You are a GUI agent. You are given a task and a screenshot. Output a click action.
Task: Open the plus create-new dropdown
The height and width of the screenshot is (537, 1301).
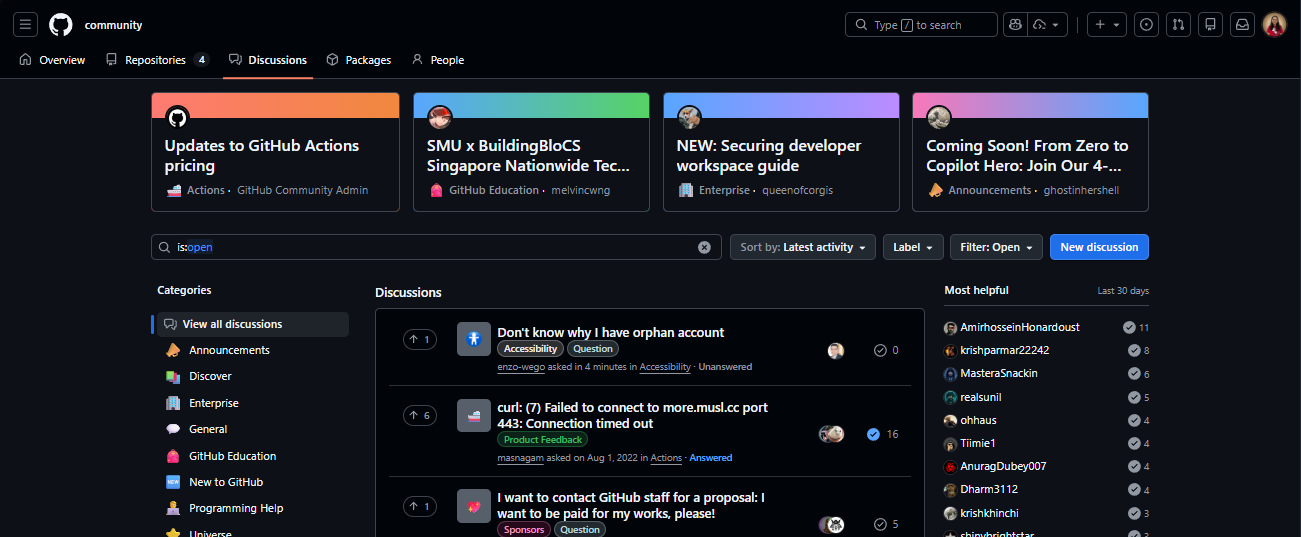[1108, 25]
